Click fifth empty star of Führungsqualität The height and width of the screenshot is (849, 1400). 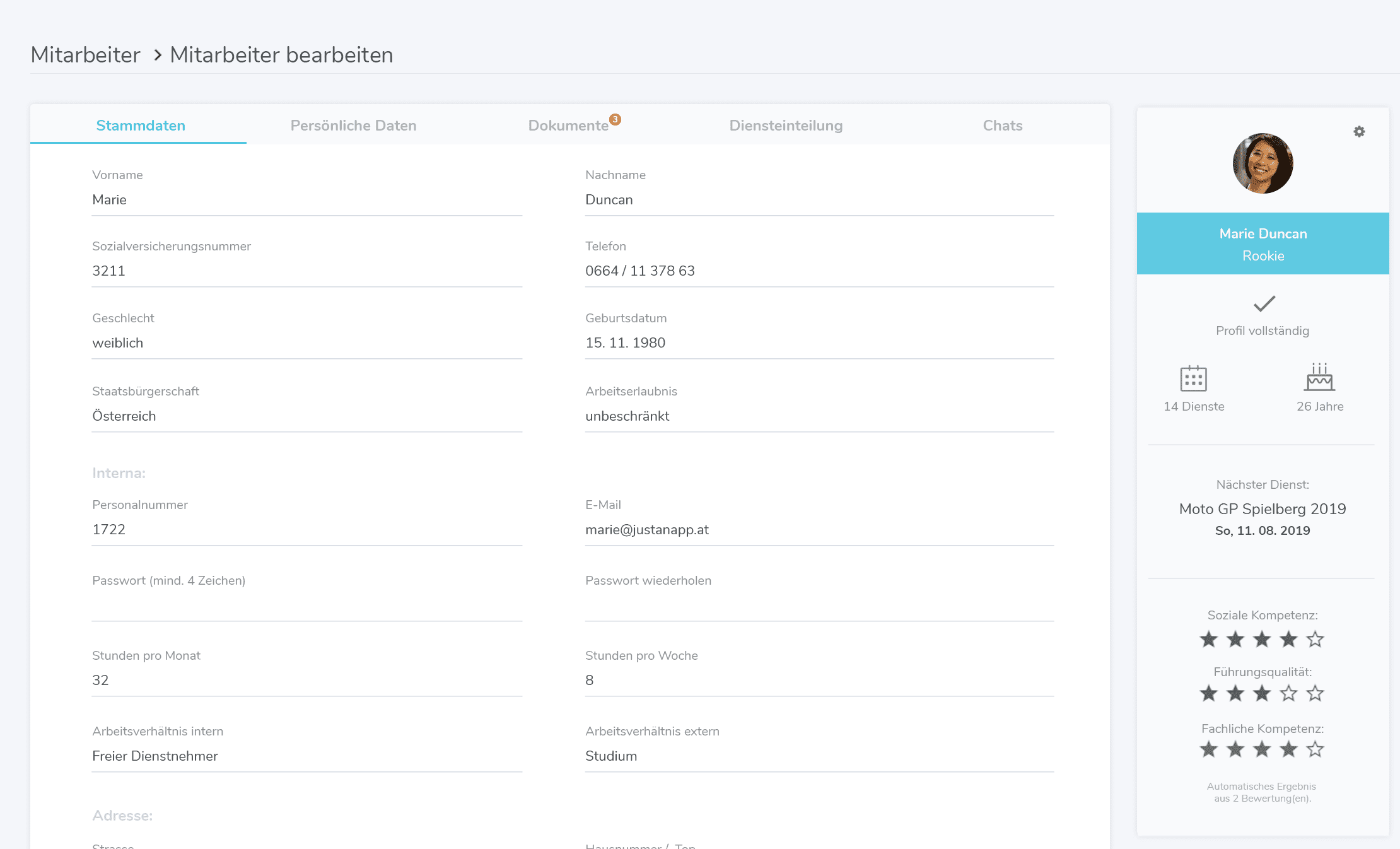[x=1315, y=693]
